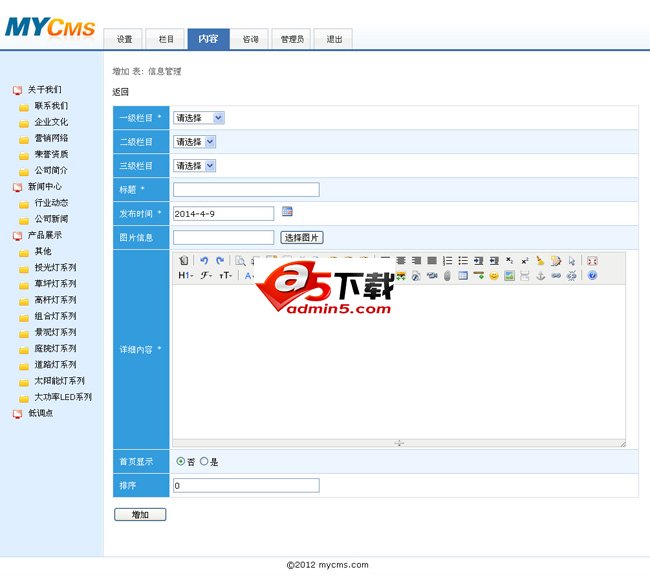This screenshot has width=650, height=576.
Task: Insert an attachment file with paperclip icon
Action: coord(447,275)
